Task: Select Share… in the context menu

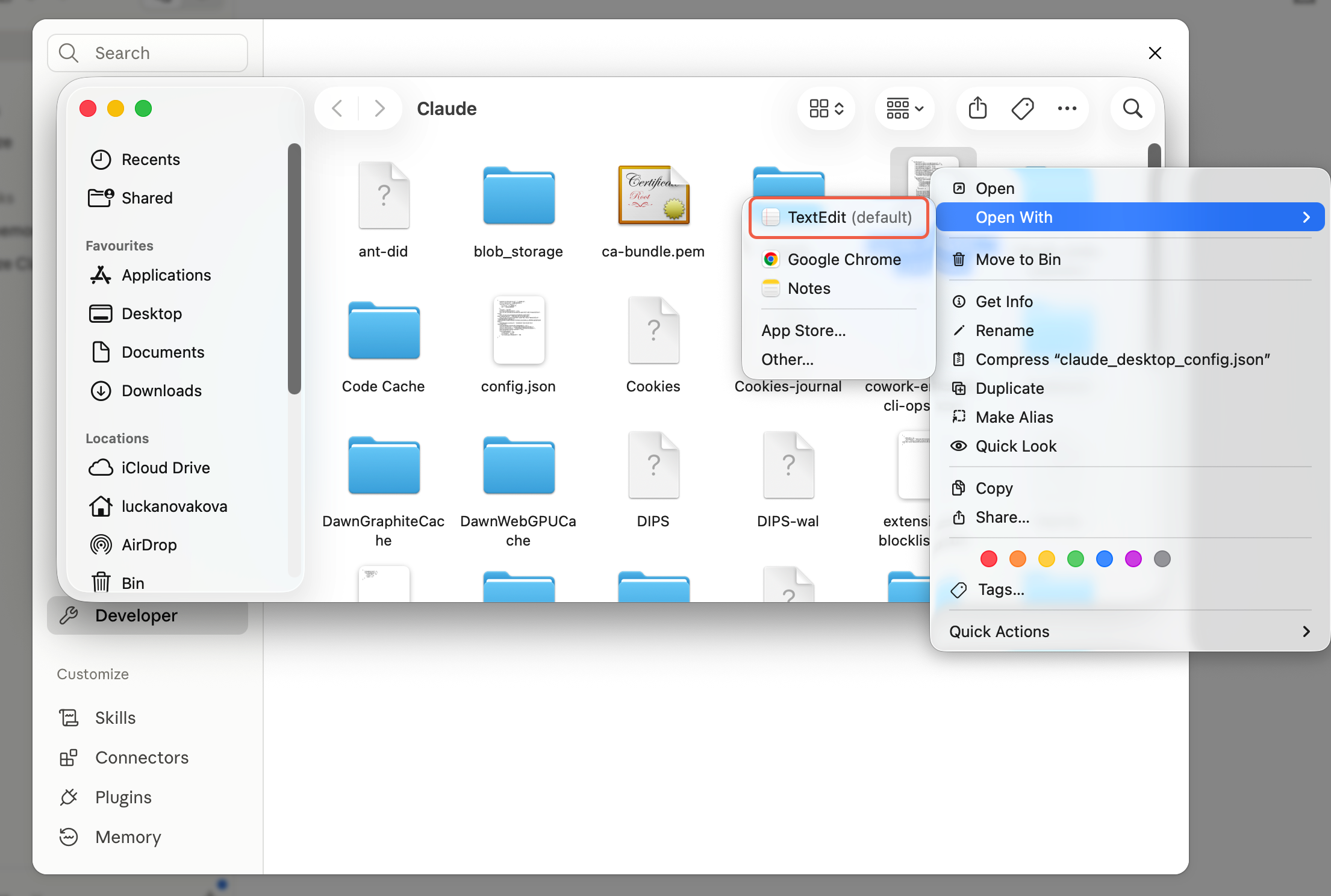Action: [1130, 517]
